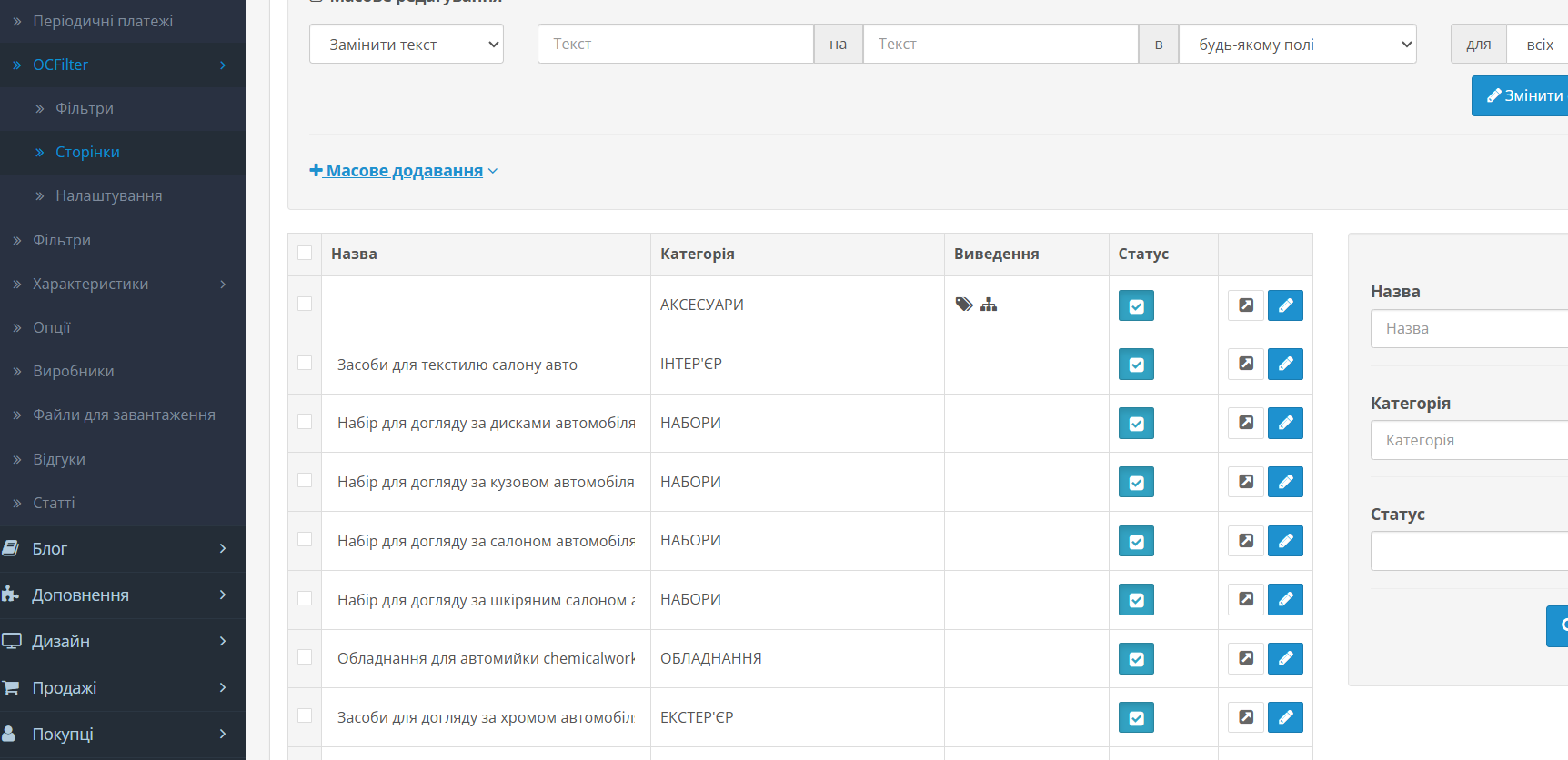This screenshot has width=1568, height=760.
Task: Toggle status button for ОБЛАДНАННЯ row
Action: (x=1136, y=659)
